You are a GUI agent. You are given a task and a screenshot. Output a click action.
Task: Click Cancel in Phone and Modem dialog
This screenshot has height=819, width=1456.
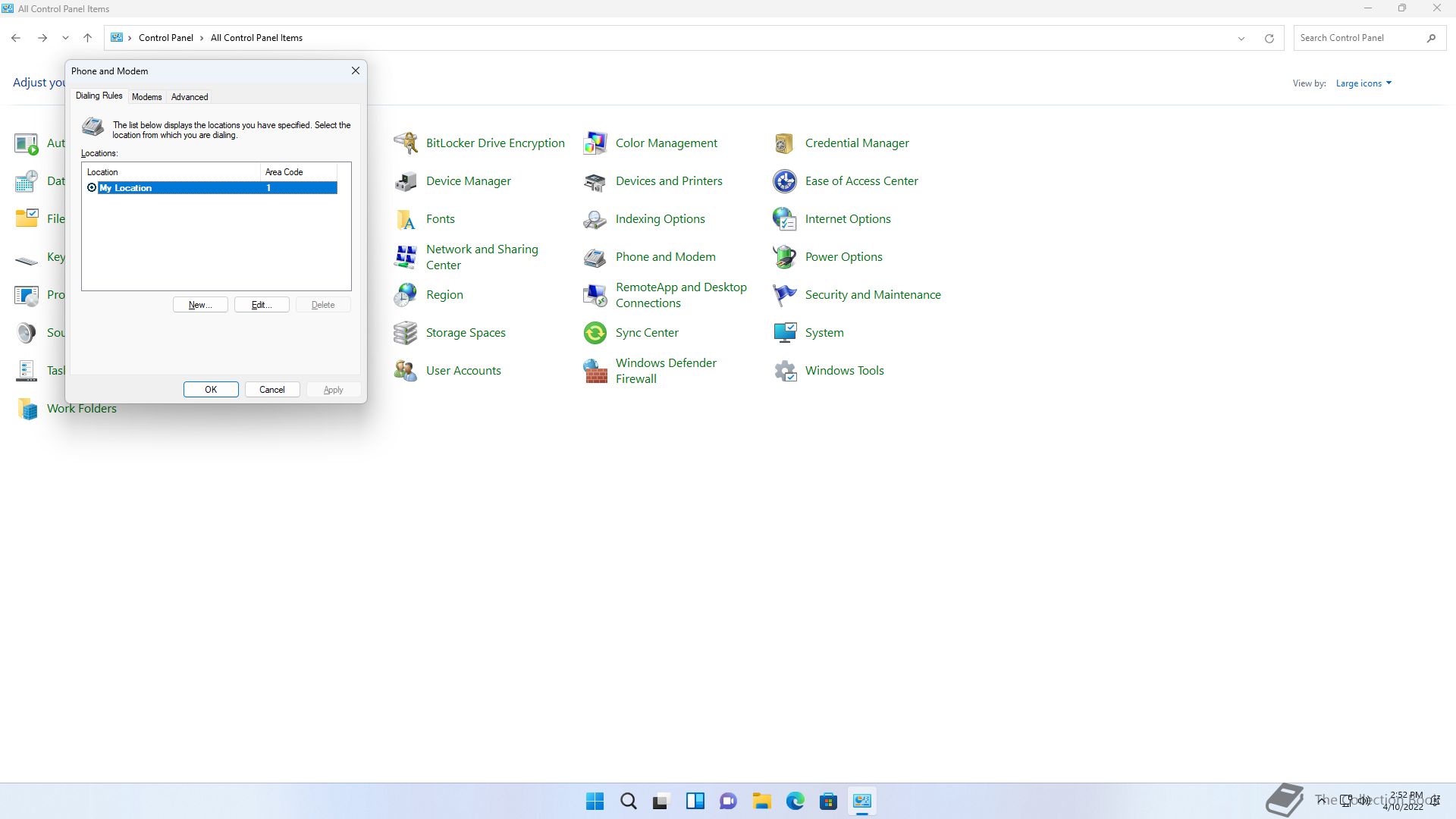pyautogui.click(x=272, y=390)
